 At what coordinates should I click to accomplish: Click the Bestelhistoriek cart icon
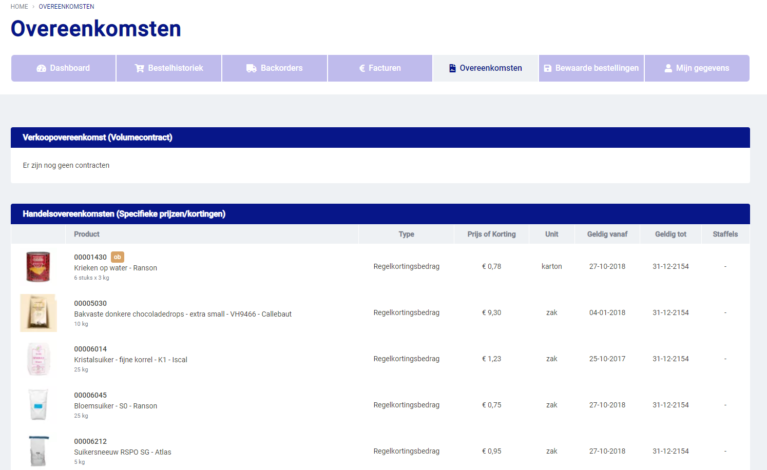click(x=139, y=68)
